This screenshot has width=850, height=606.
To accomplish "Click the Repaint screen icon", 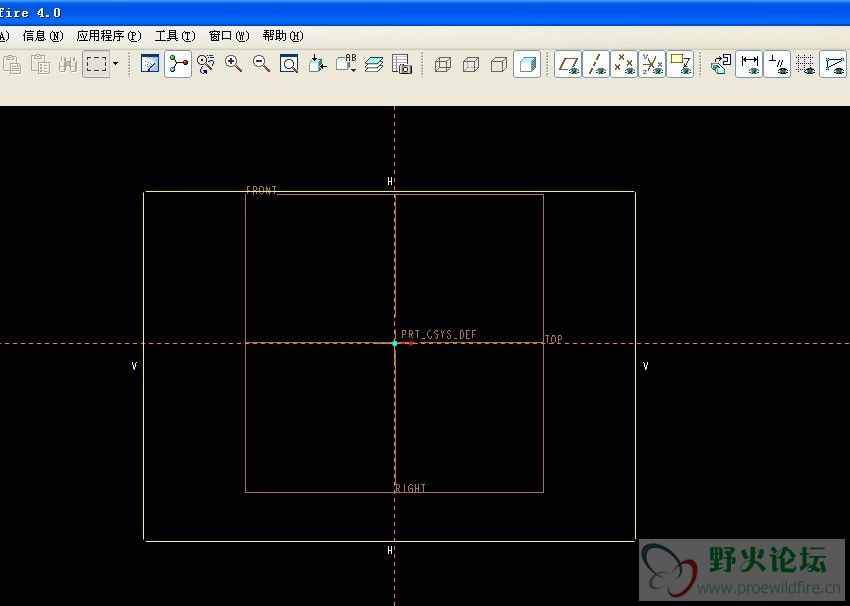I will (150, 64).
